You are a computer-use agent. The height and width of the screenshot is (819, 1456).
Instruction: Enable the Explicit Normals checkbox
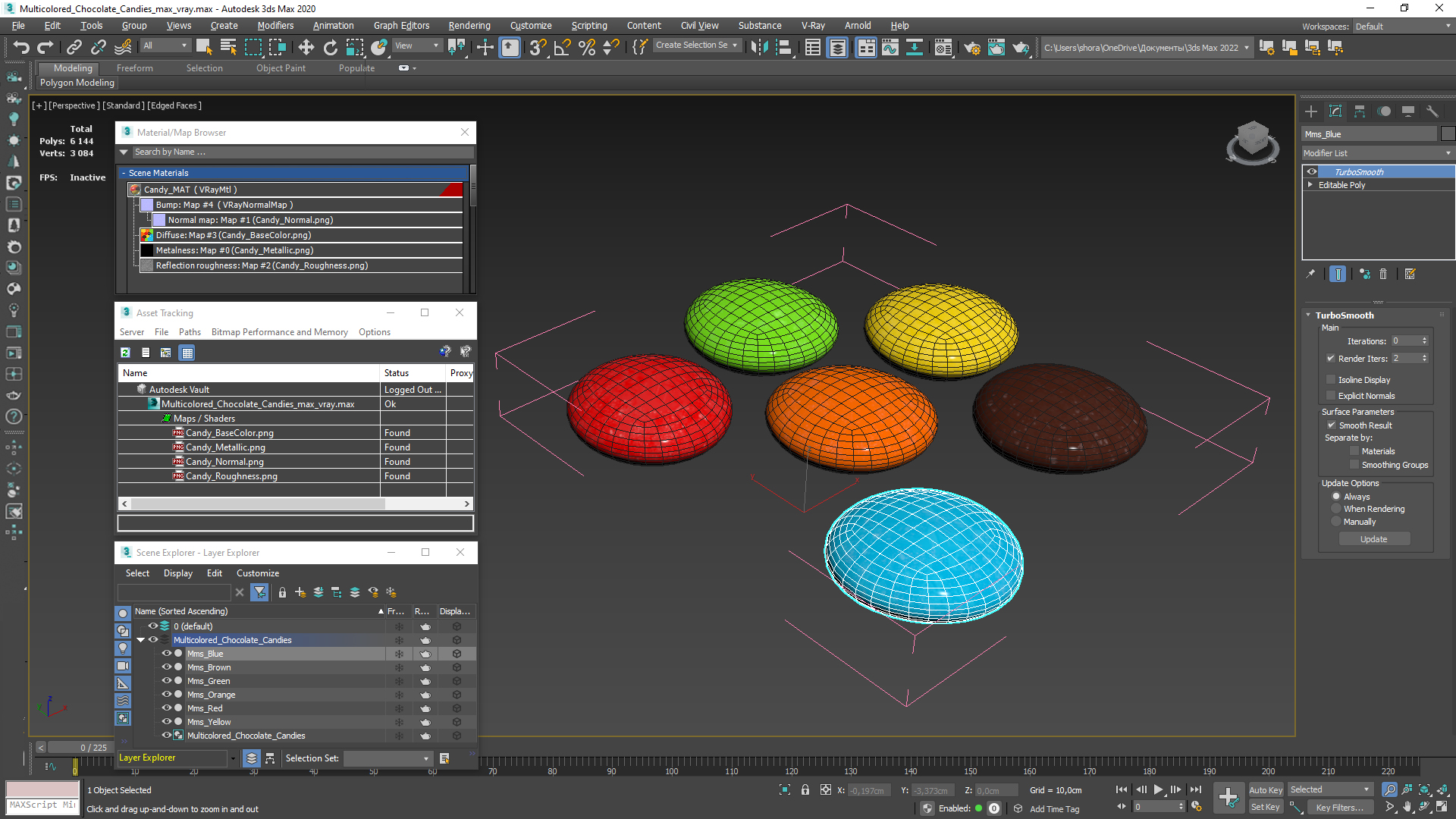click(1331, 396)
